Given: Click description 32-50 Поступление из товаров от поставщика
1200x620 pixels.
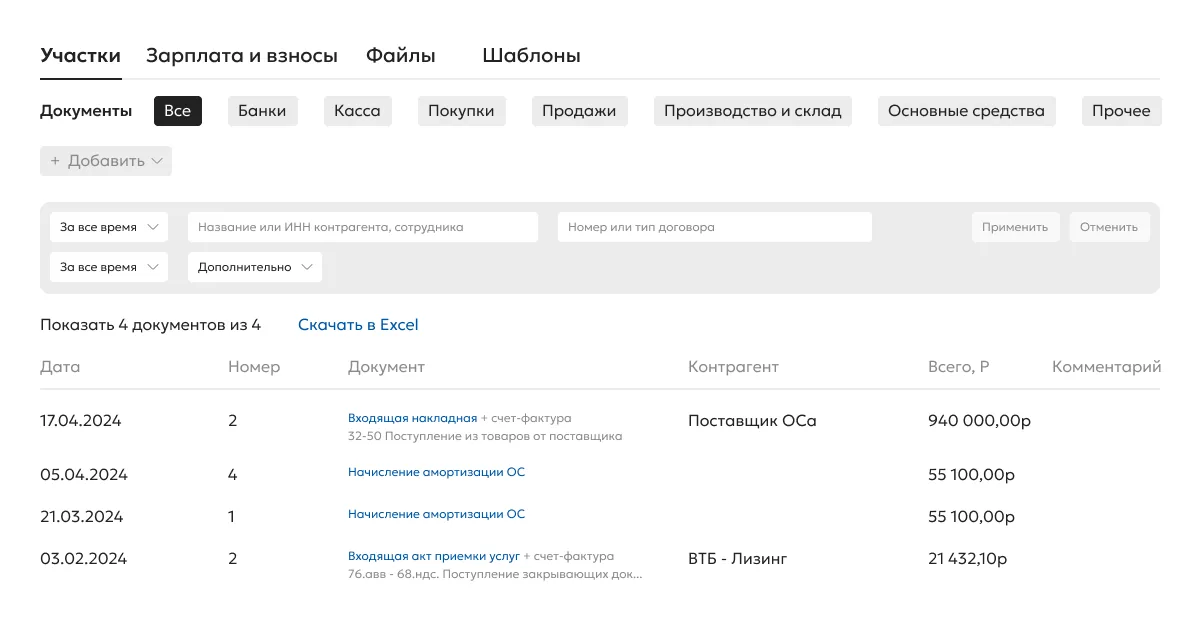Looking at the screenshot, I should click(x=485, y=436).
